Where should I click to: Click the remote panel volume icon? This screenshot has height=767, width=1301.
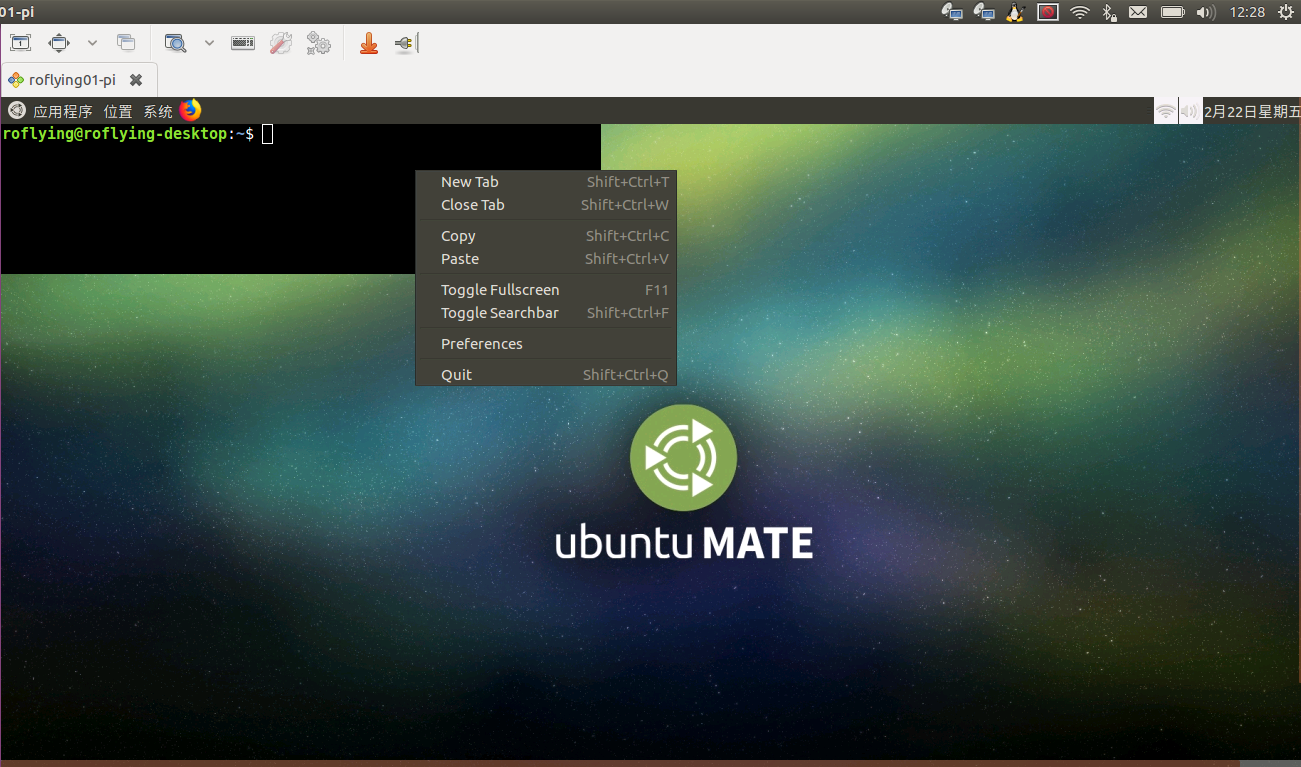(x=1190, y=111)
